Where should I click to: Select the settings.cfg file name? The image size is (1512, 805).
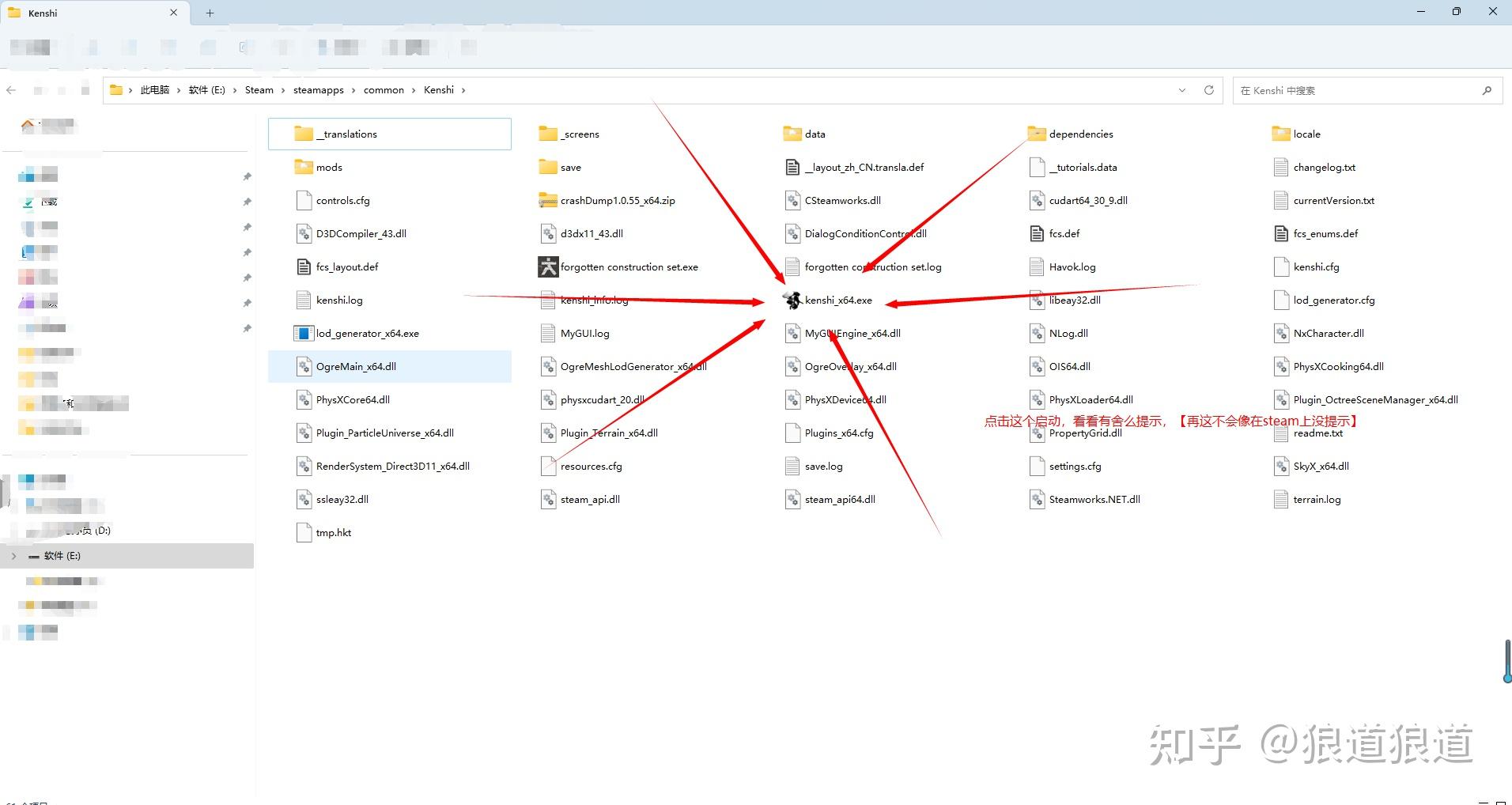[x=1075, y=467]
